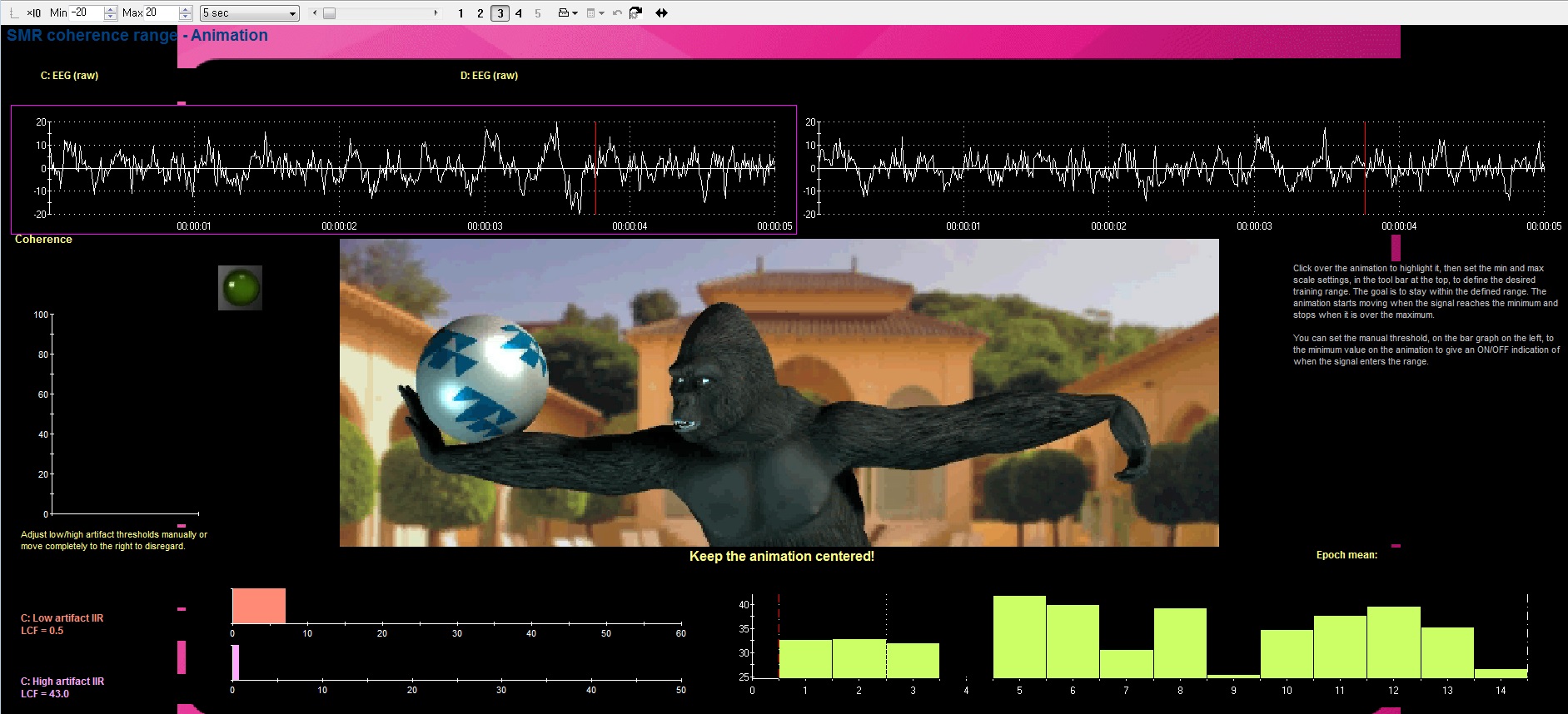Open the print options icon
Screen dimensions: 1568x714
coord(564,13)
